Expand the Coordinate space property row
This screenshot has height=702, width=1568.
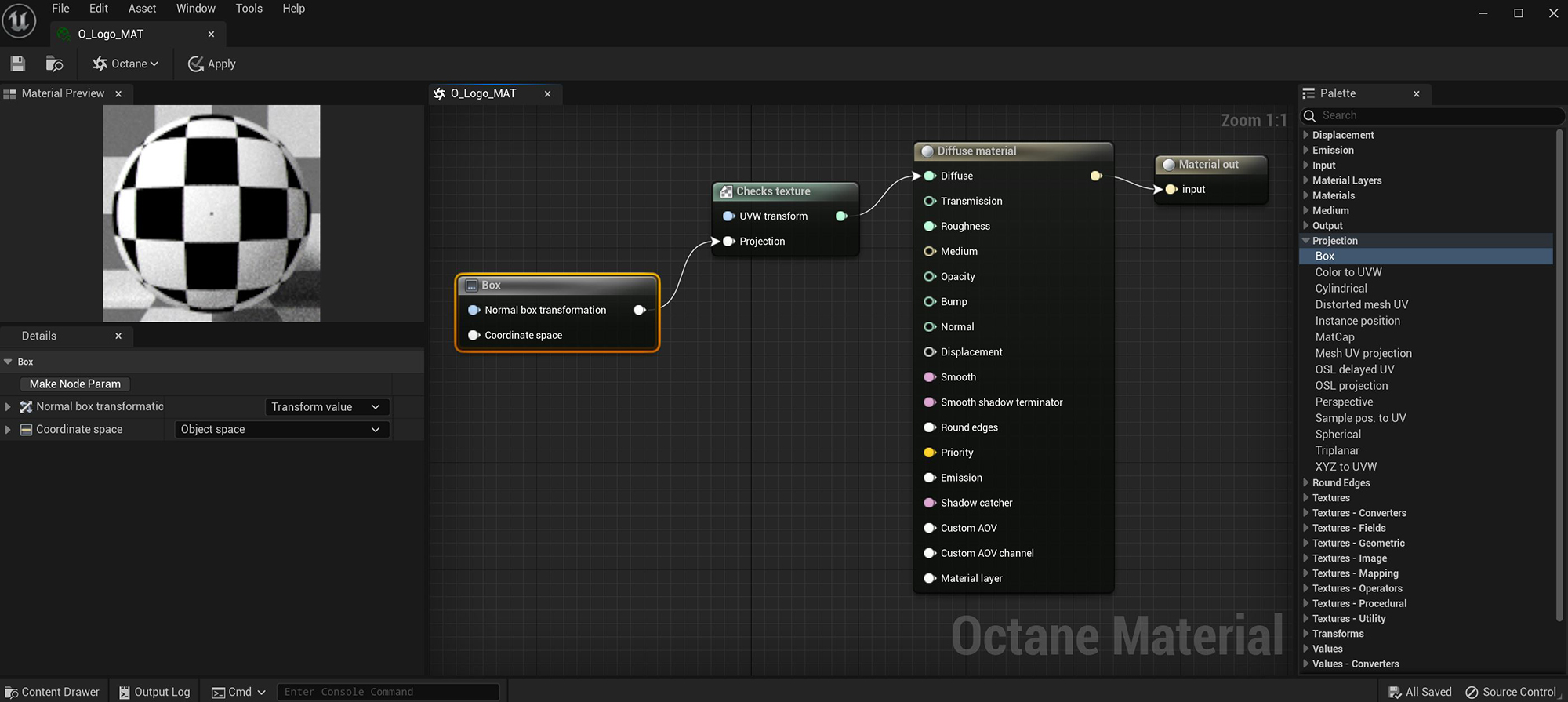8,429
